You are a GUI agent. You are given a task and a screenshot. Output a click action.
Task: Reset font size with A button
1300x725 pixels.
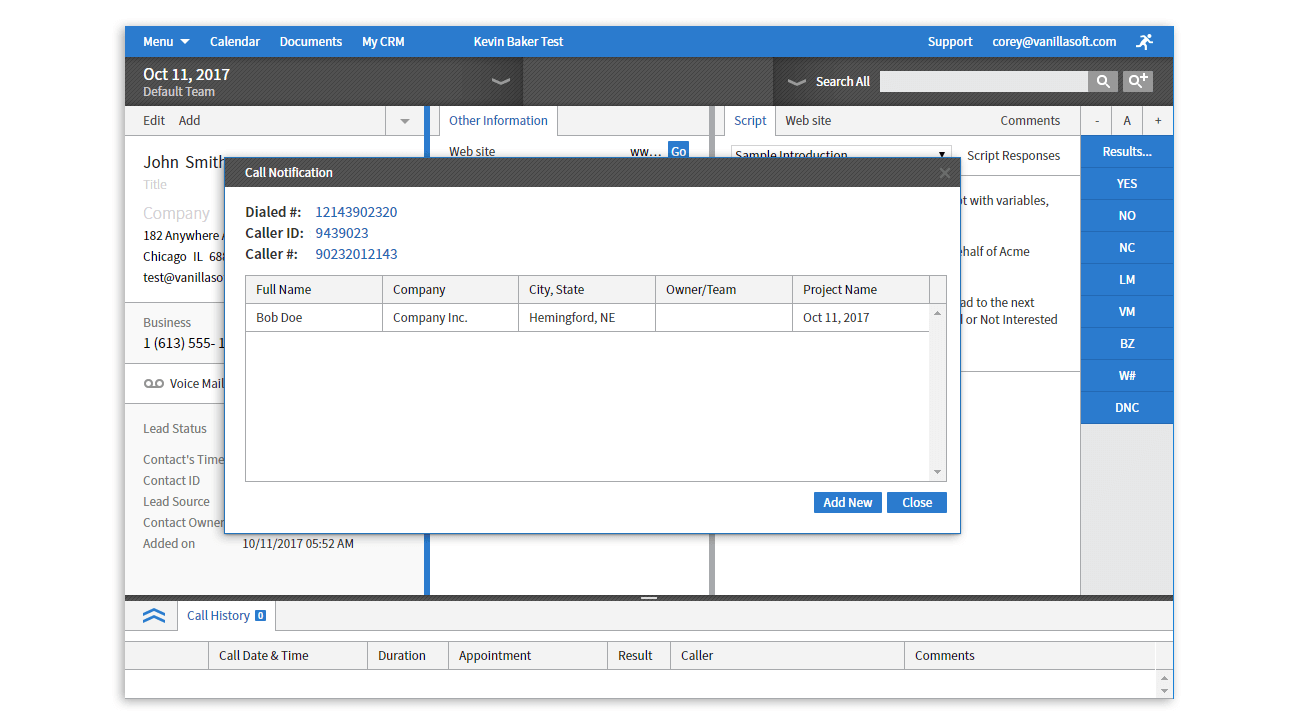(1127, 121)
